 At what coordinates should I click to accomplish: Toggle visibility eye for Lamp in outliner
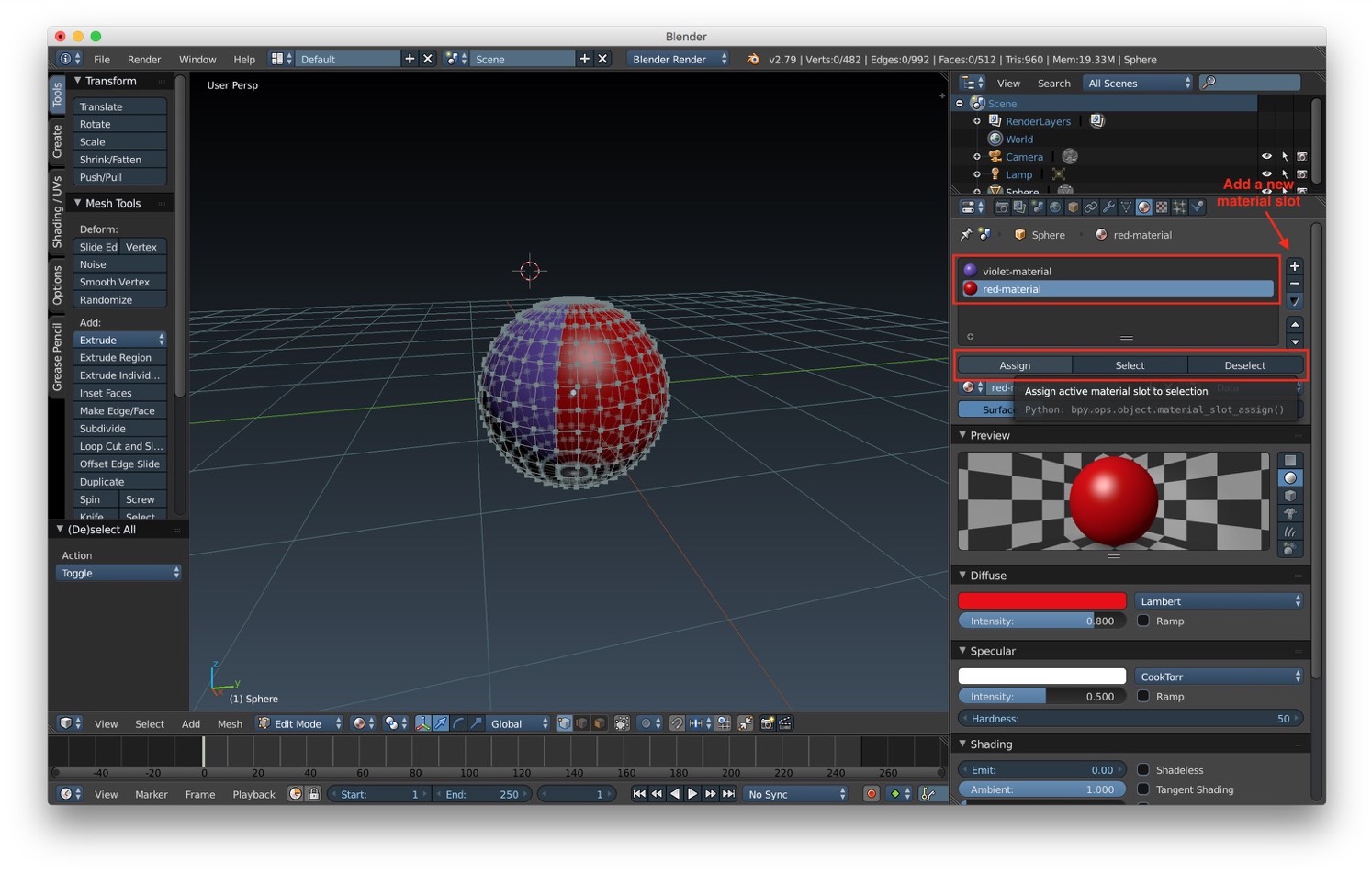pos(1266,174)
